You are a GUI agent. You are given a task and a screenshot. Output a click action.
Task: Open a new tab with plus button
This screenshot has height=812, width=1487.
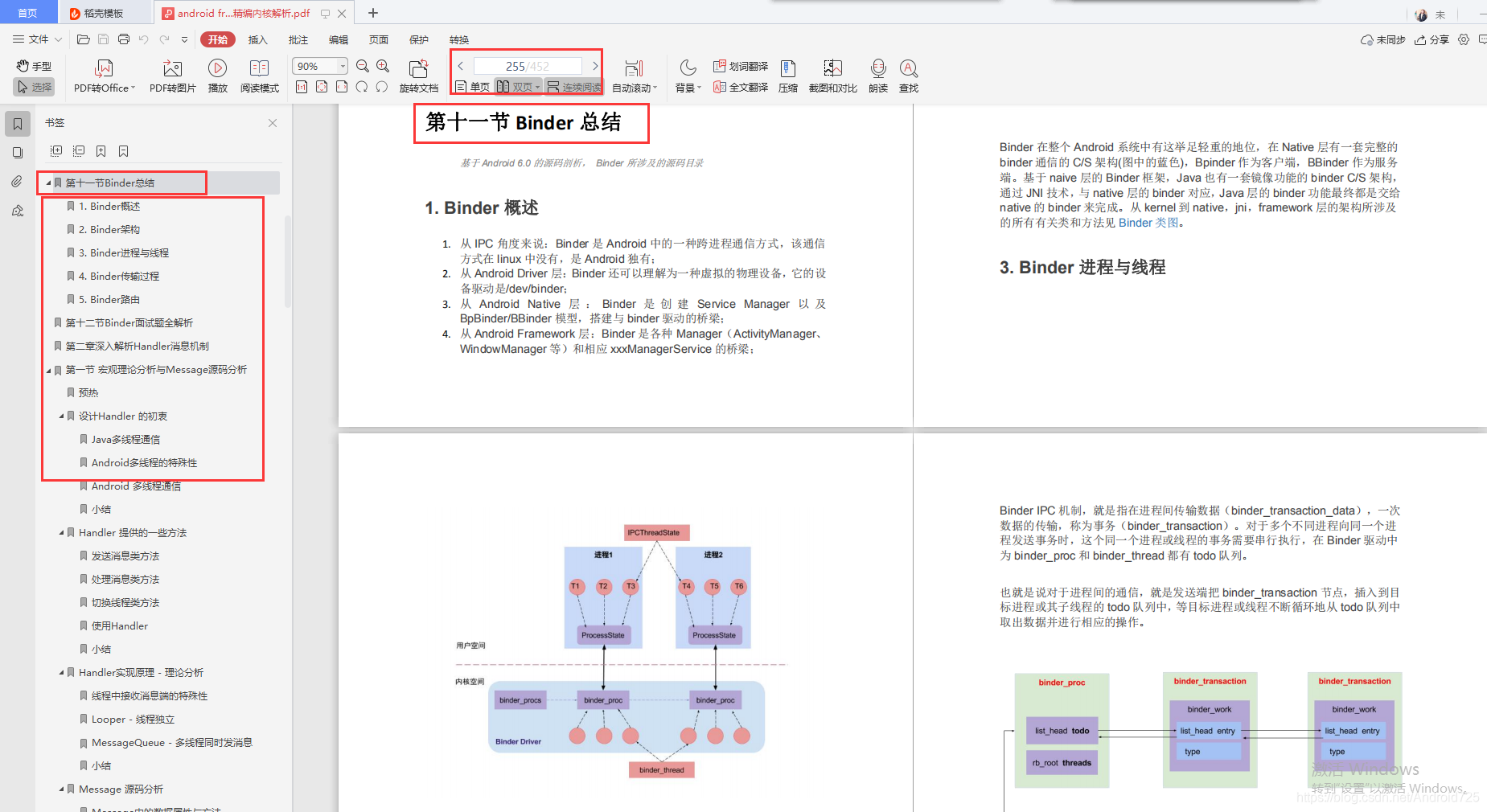[373, 13]
